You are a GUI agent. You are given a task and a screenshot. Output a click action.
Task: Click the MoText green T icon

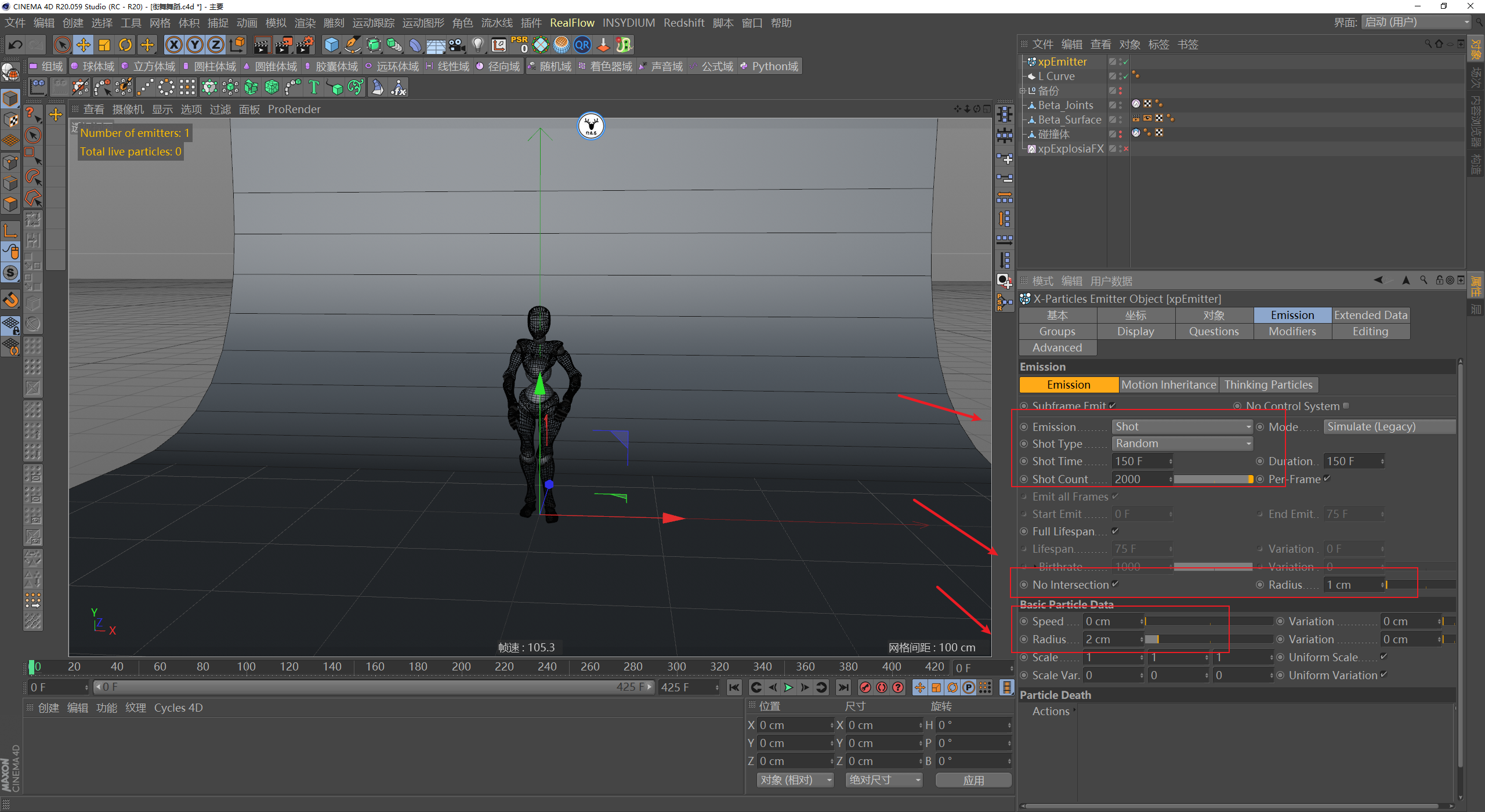click(x=314, y=88)
